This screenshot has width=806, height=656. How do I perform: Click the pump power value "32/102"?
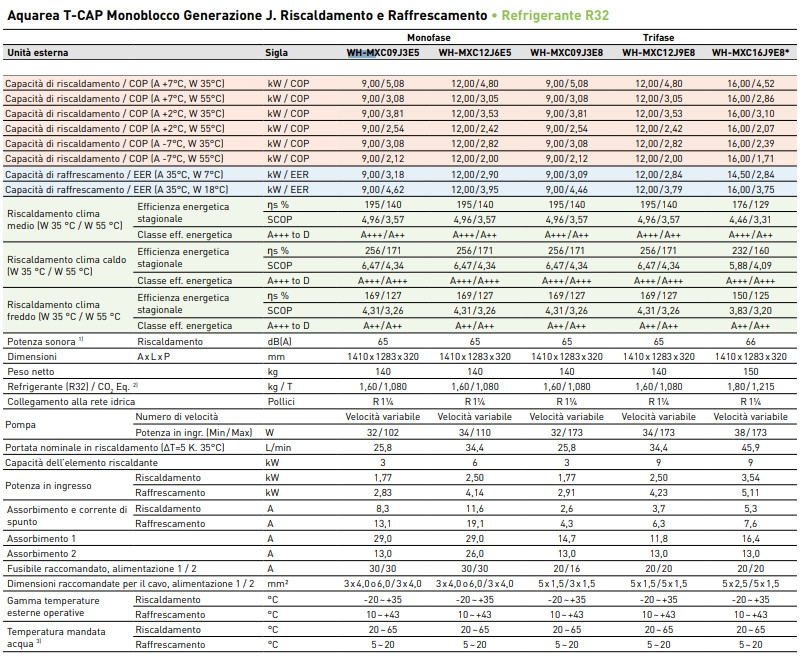[383, 432]
